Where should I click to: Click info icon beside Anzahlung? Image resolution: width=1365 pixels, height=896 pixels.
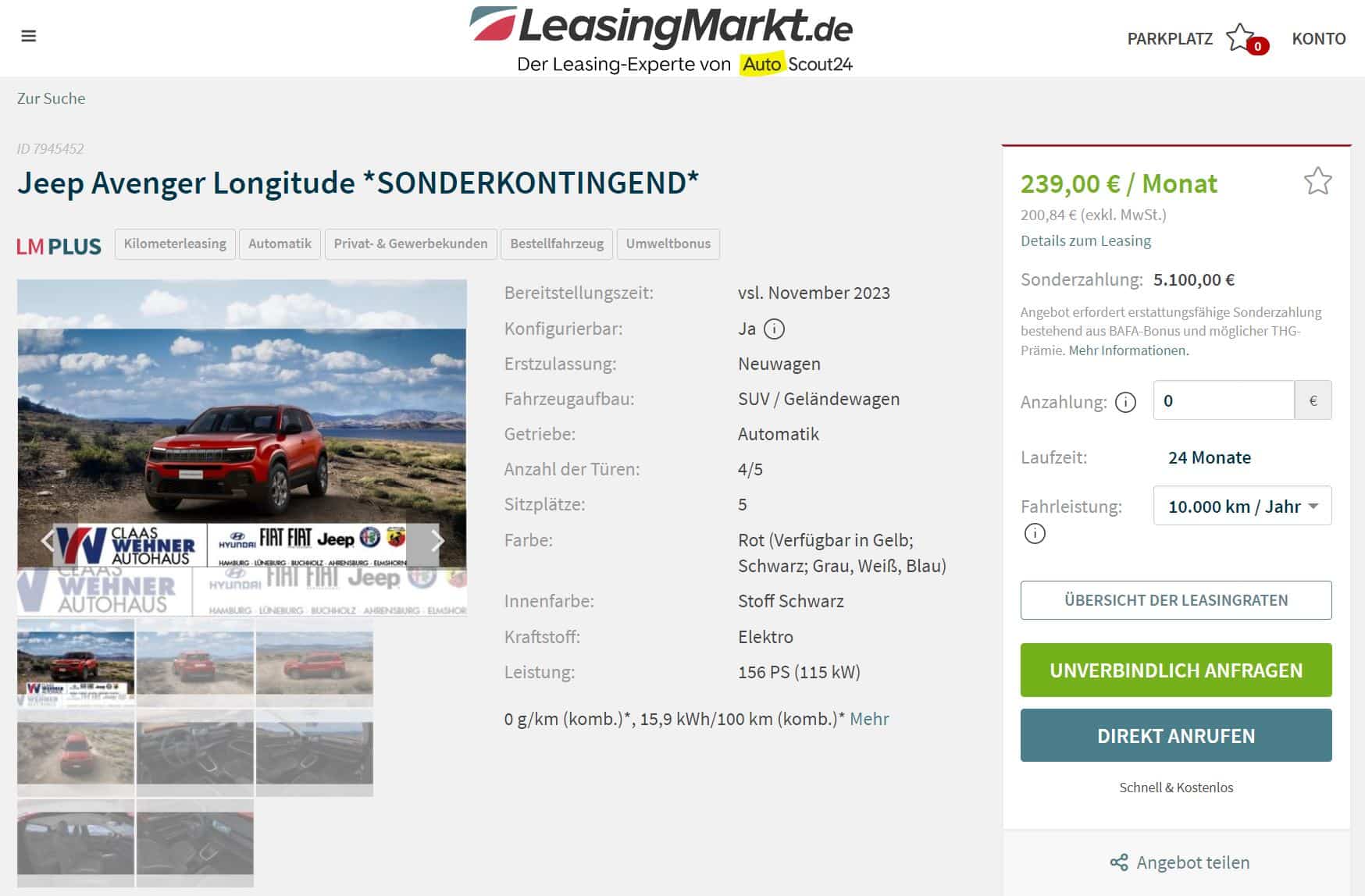[x=1125, y=402]
